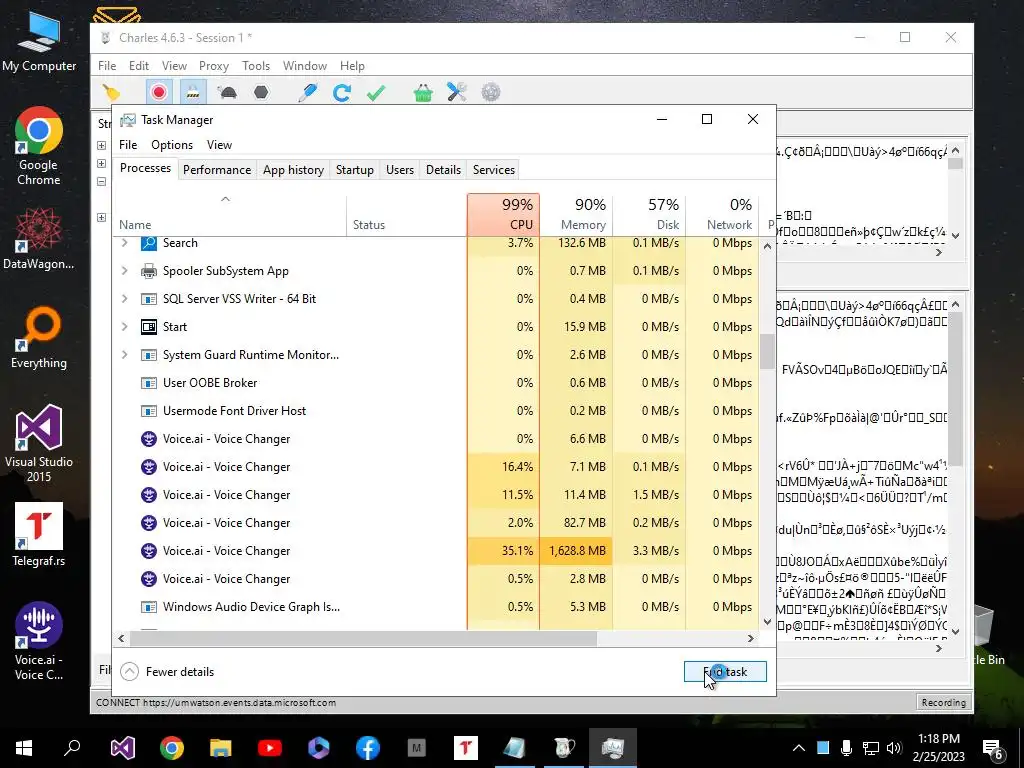Select the Voice.ai process using 16.4% CPU
The image size is (1024, 768).
click(x=436, y=467)
